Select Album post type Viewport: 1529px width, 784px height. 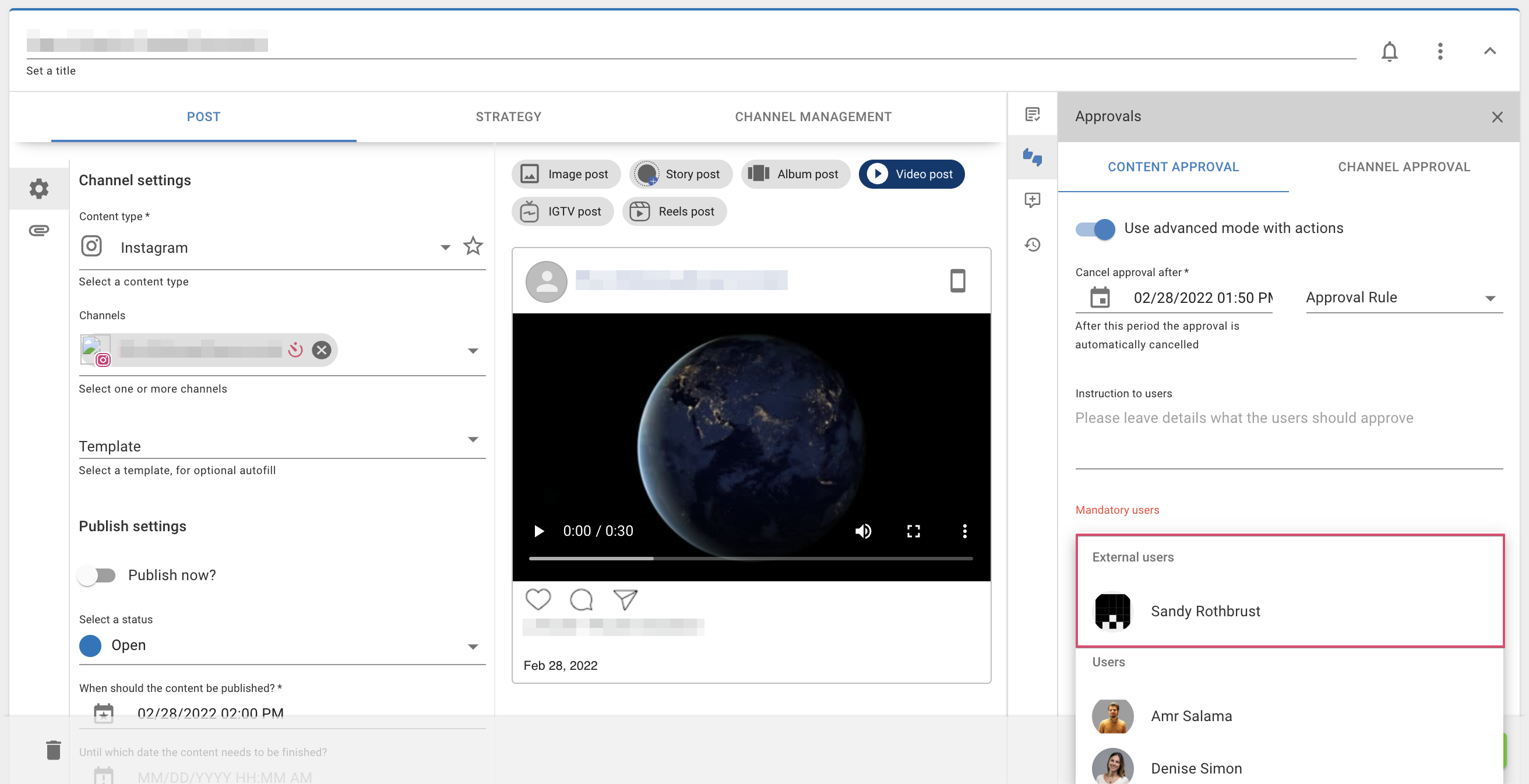[x=796, y=174]
